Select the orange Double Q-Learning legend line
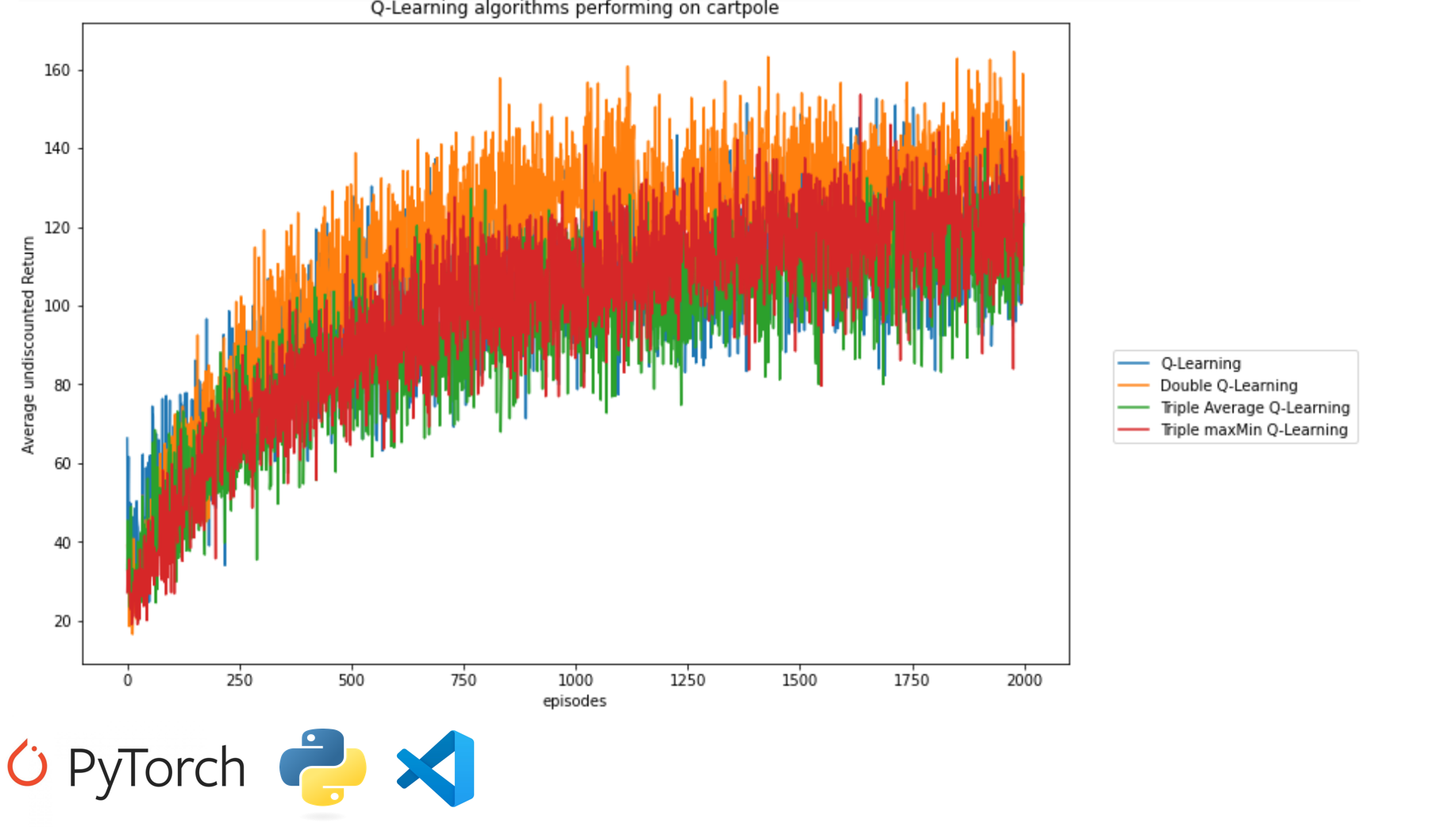 coord(1133,386)
